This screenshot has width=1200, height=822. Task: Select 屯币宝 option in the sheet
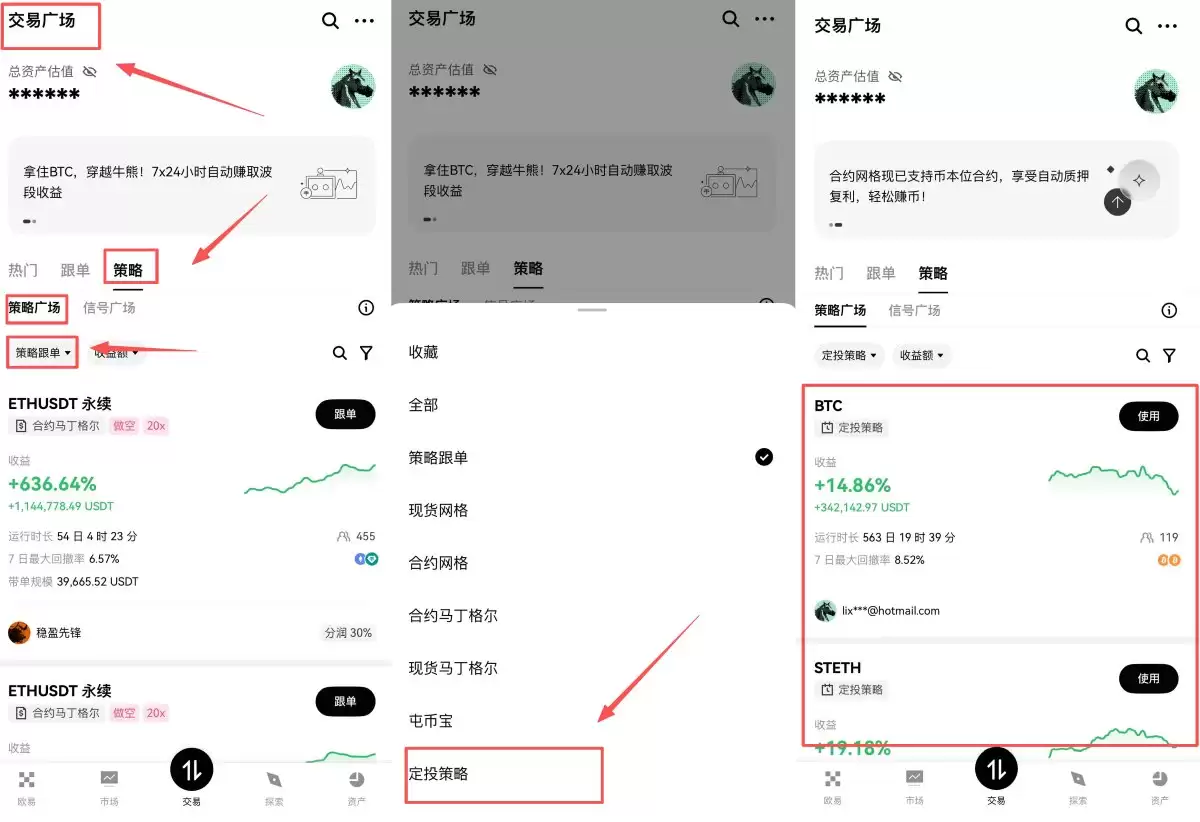click(x=431, y=721)
